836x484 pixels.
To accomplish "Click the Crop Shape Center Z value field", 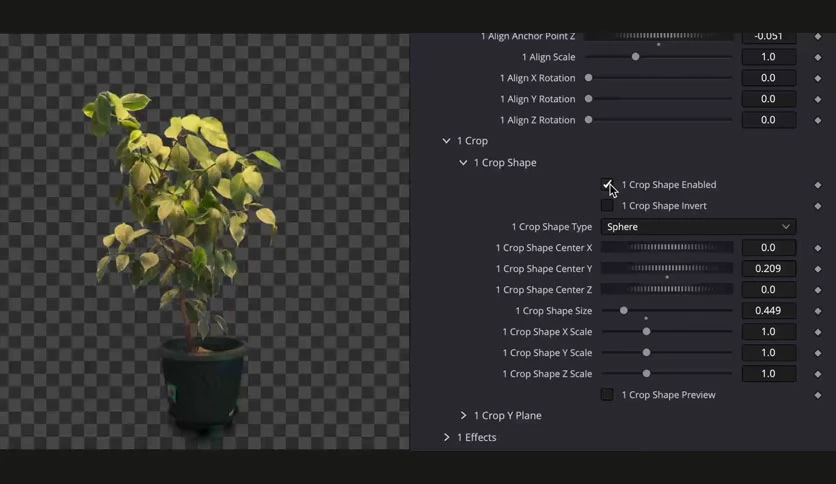I will (768, 289).
